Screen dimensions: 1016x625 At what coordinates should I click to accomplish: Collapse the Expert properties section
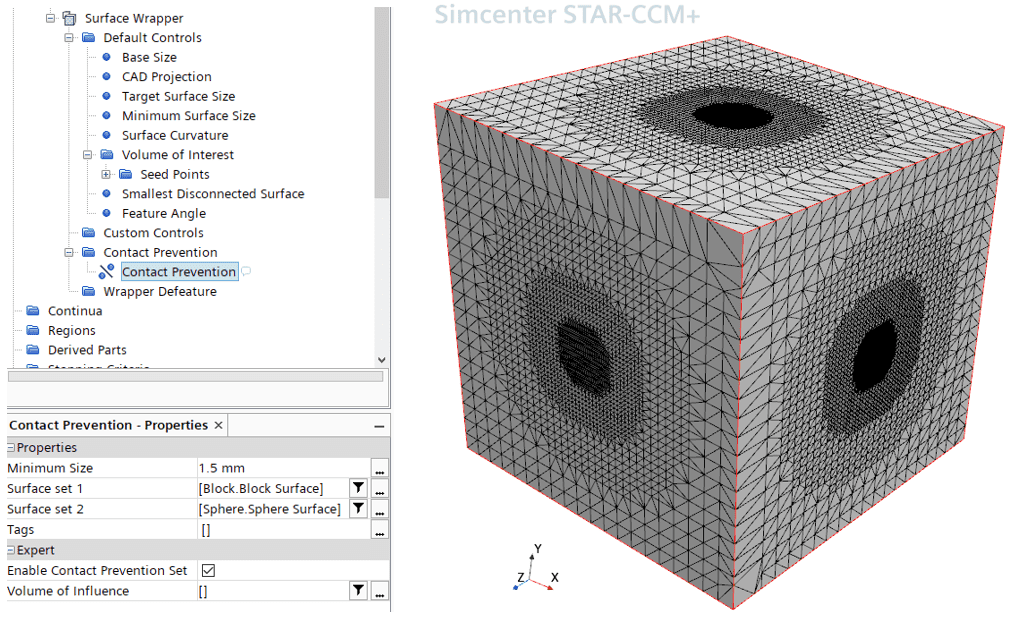tap(11, 550)
